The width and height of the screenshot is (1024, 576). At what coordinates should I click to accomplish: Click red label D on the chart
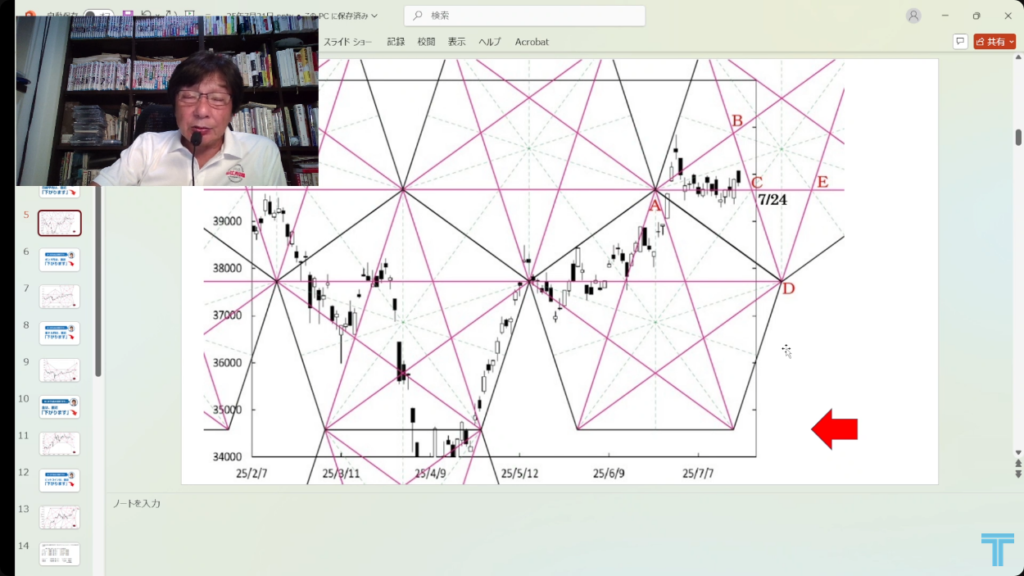(x=789, y=289)
